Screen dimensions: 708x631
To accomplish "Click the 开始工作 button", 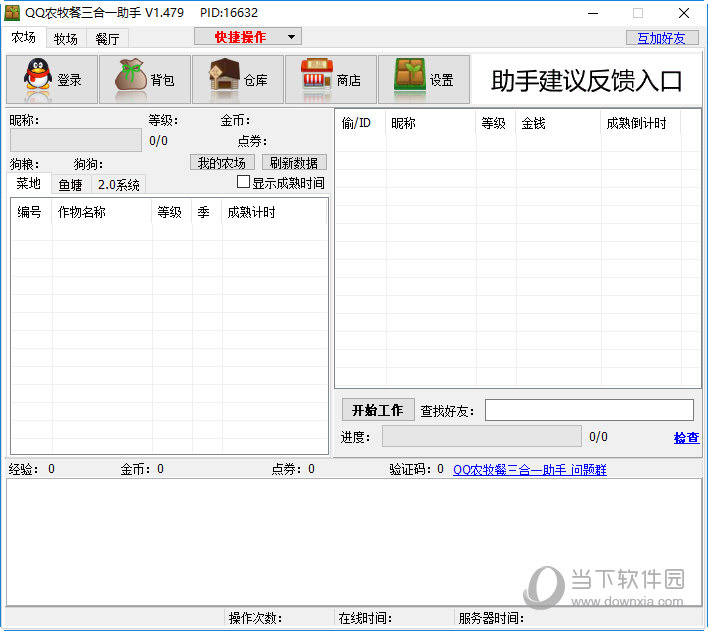I will coord(378,410).
